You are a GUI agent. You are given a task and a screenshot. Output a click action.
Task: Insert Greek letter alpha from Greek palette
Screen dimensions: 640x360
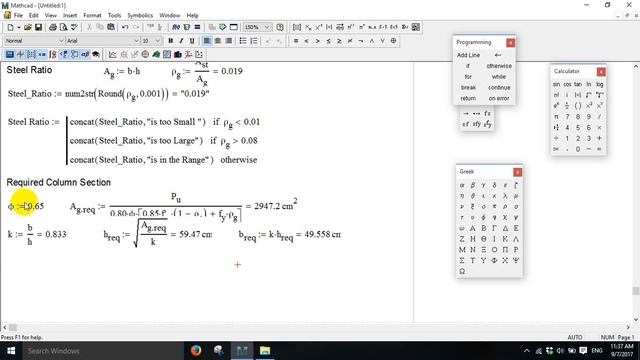click(462, 185)
